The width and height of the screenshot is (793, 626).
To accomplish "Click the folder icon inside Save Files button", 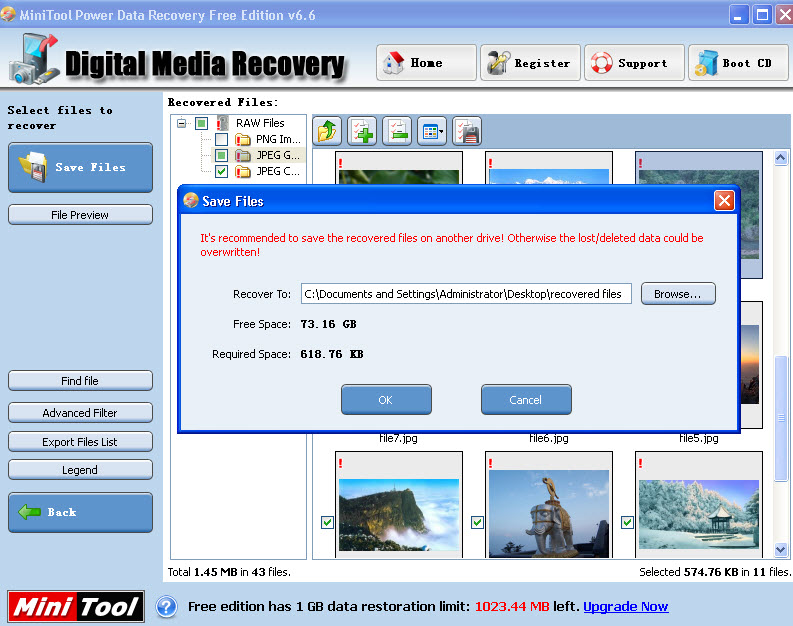I will click(x=33, y=167).
